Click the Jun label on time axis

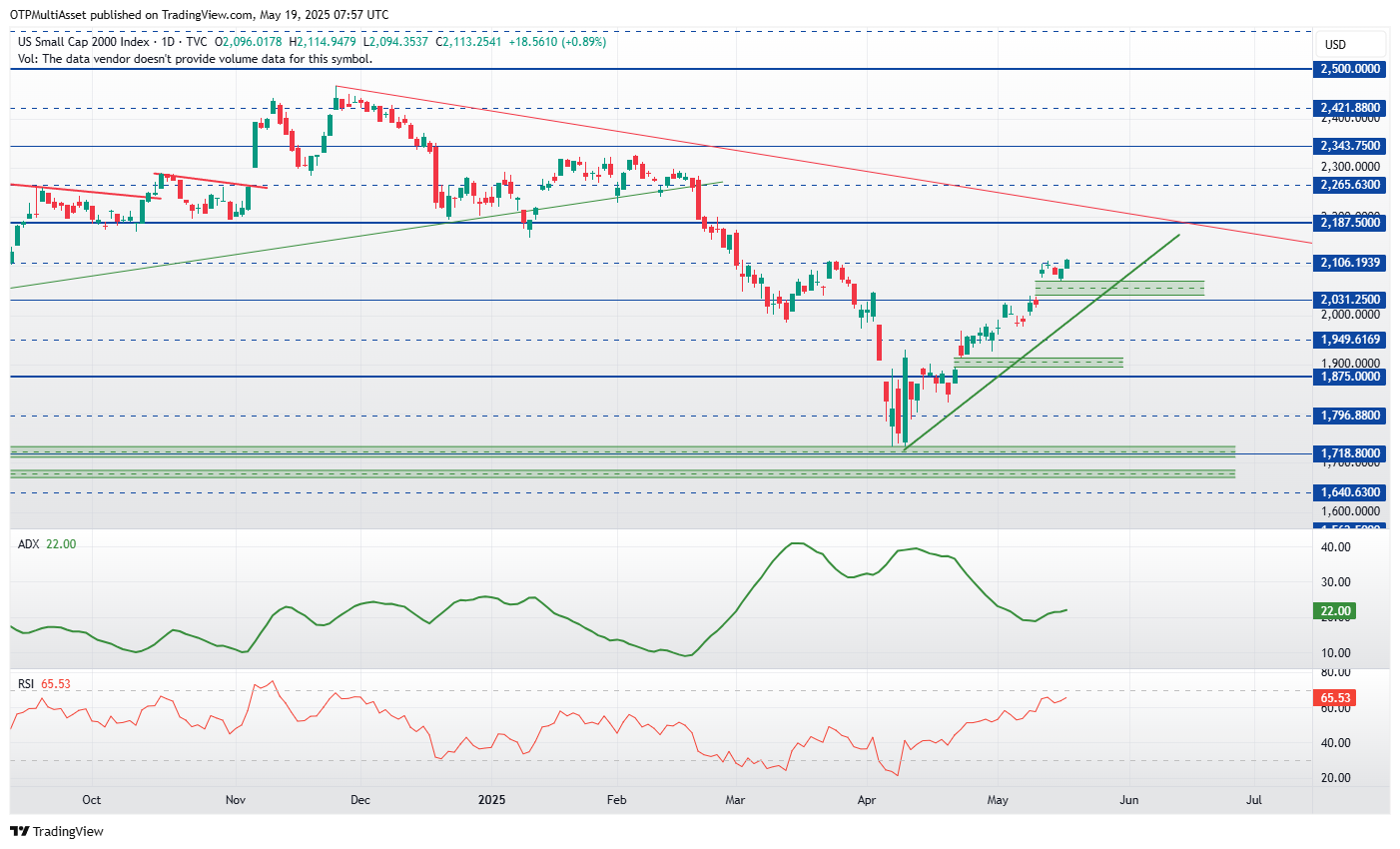(1128, 800)
